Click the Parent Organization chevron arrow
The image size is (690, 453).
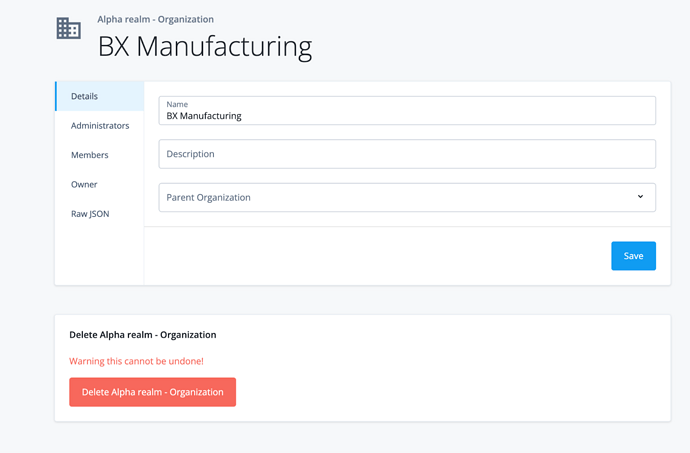(x=640, y=197)
